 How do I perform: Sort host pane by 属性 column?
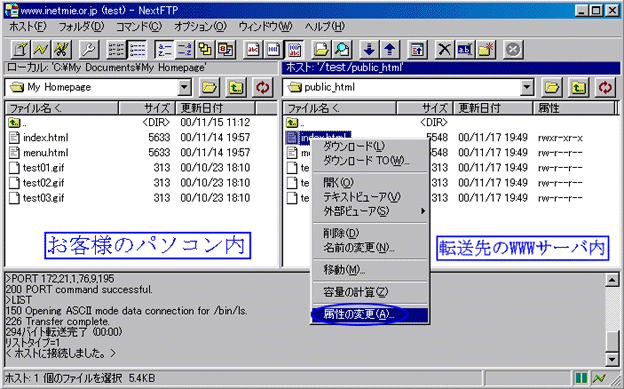(x=574, y=108)
